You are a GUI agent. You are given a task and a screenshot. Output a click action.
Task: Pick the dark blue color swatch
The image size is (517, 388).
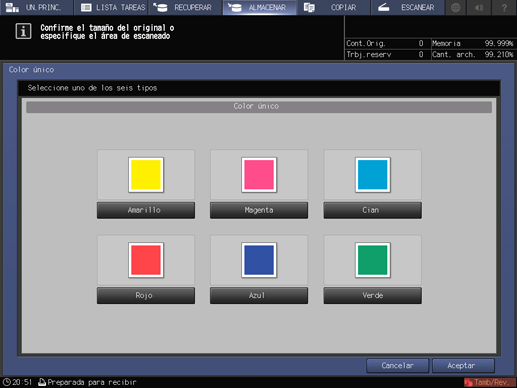[259, 260]
